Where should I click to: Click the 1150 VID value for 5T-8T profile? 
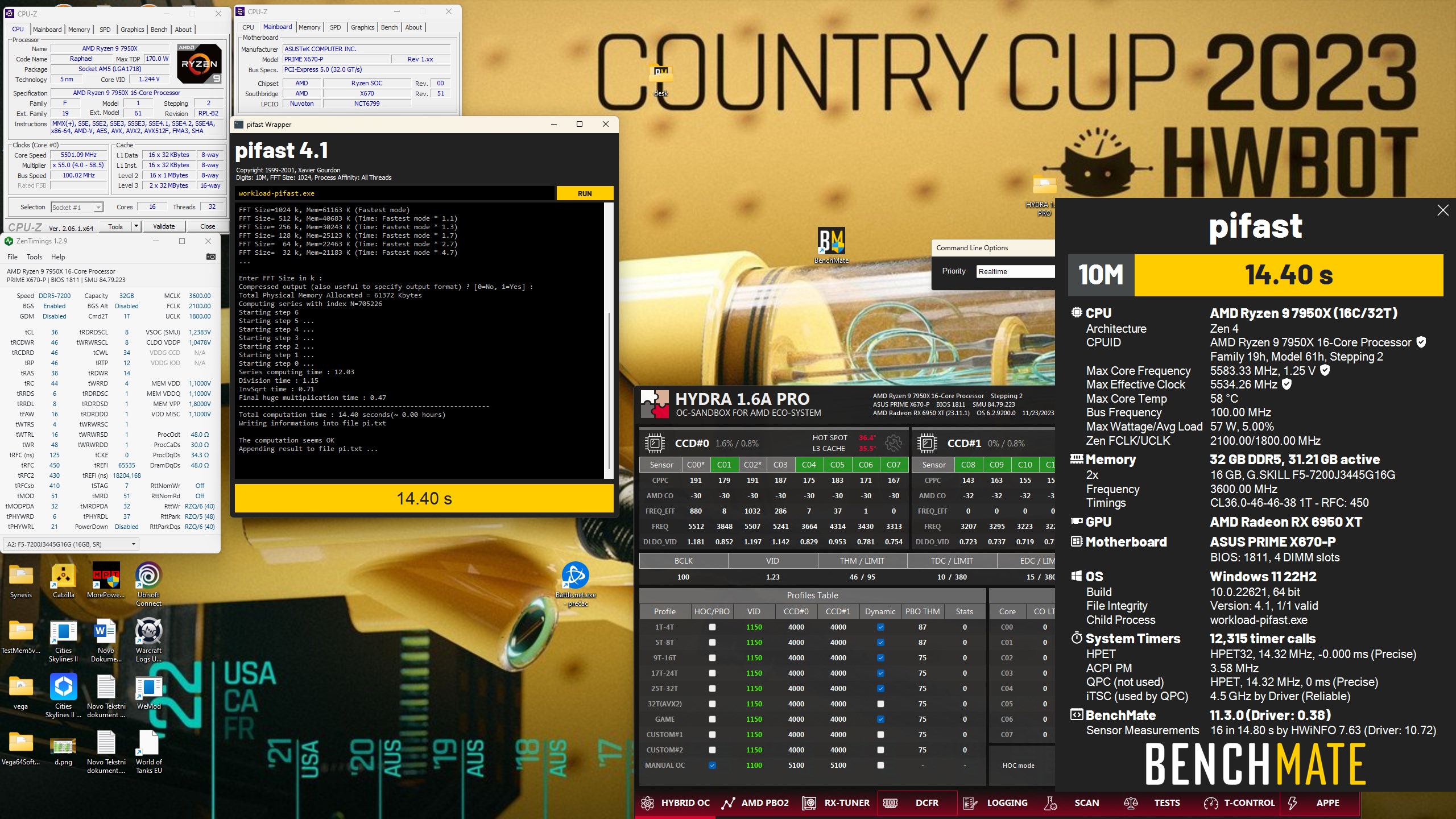[754, 642]
